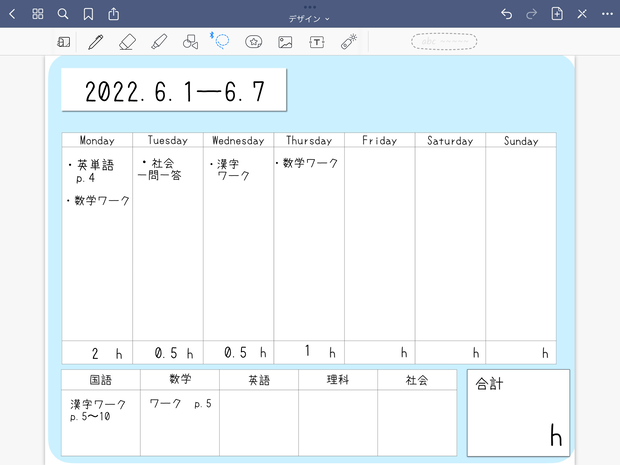This screenshot has width=620, height=465.
Task: Select the Text box tool
Action: click(317, 42)
